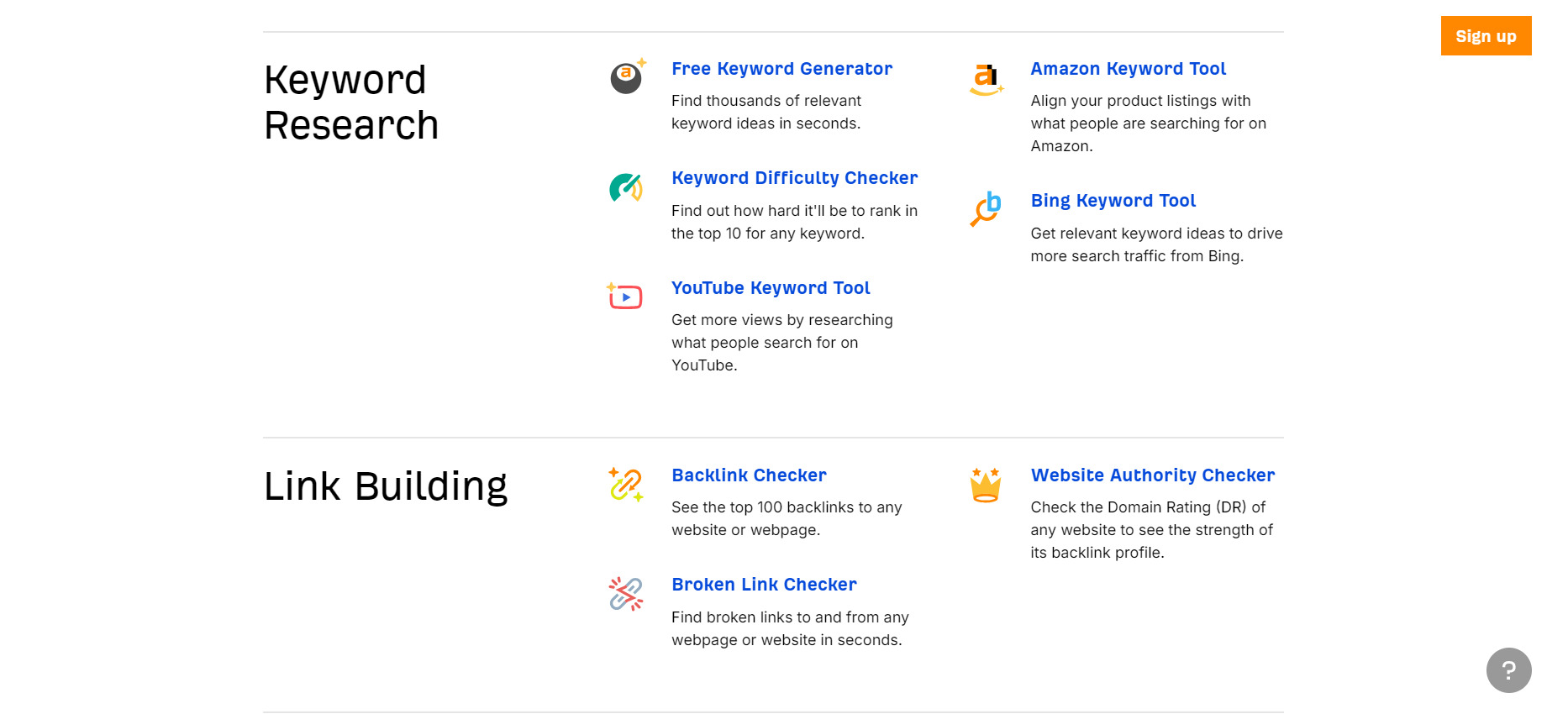Click the Link Building section heading
This screenshot has height=714, width=1568.
click(386, 486)
